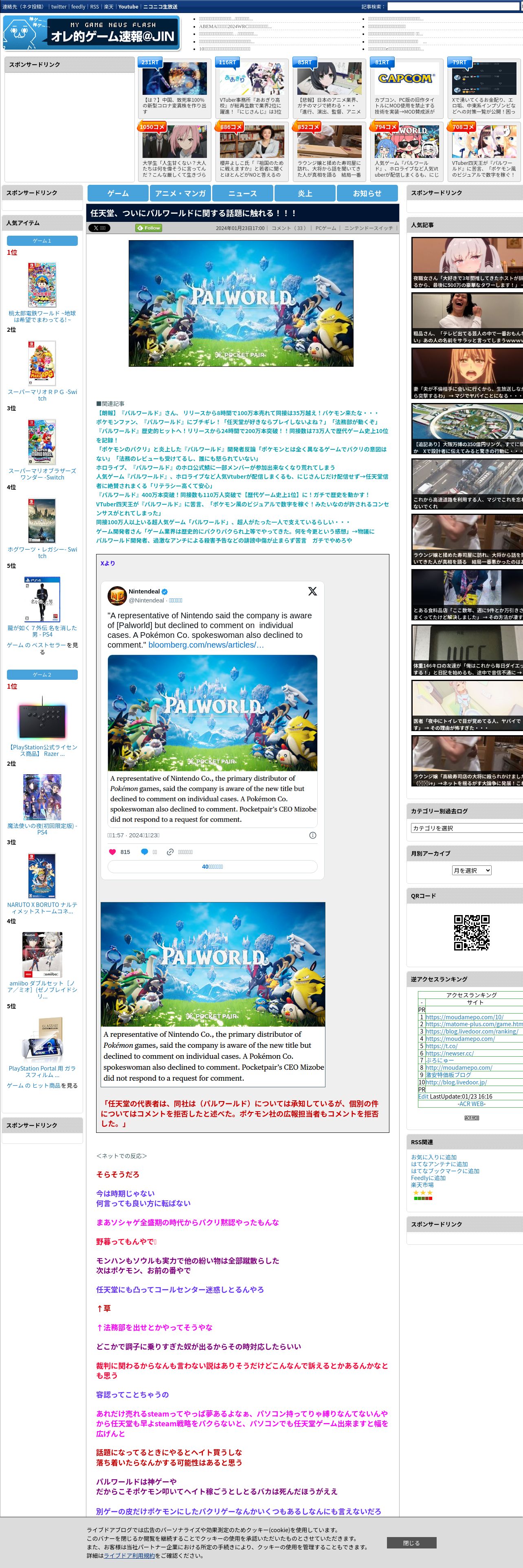Open tweet info circle icon
Viewport: 523px width, 1568px height.
(x=312, y=835)
